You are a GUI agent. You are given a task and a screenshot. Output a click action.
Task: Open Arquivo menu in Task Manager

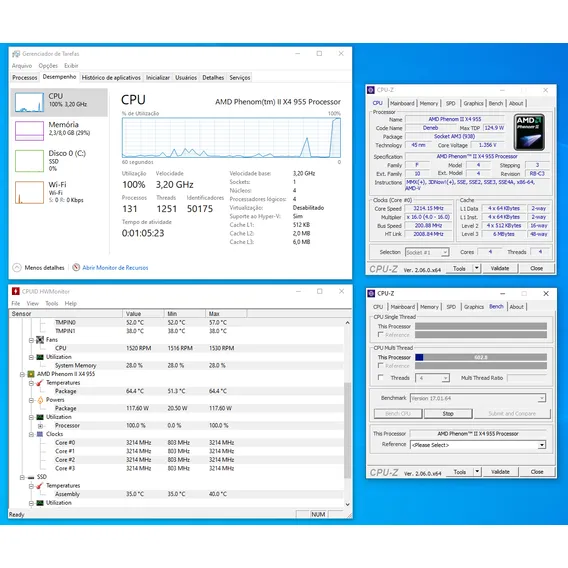[x=22, y=66]
